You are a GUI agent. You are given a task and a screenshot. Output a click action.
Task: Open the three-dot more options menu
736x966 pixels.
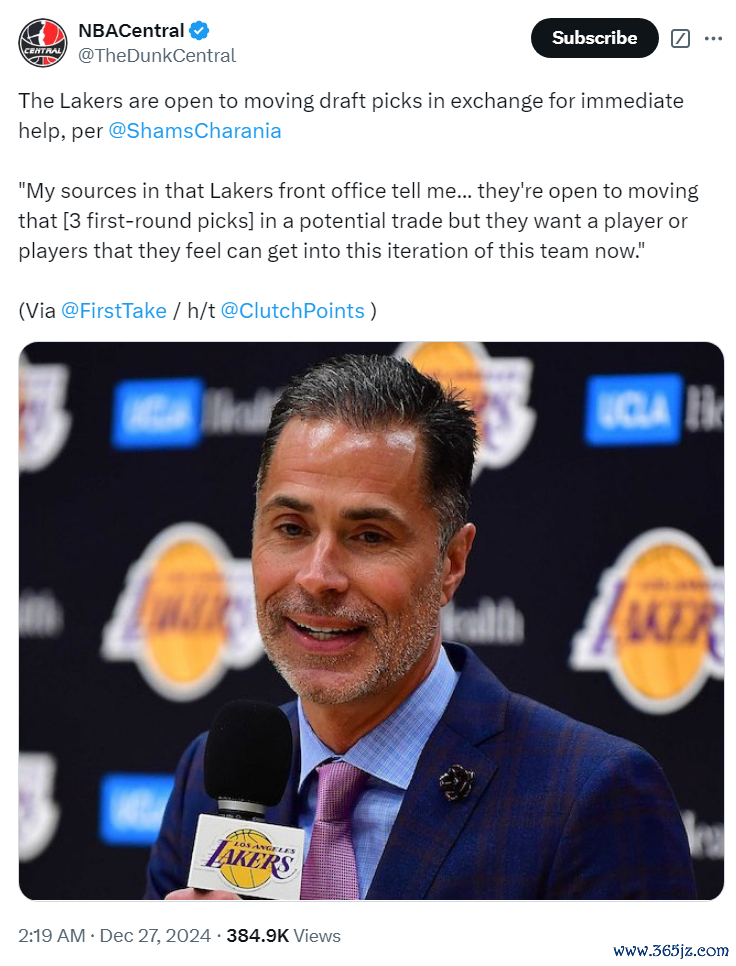pyautogui.click(x=713, y=38)
